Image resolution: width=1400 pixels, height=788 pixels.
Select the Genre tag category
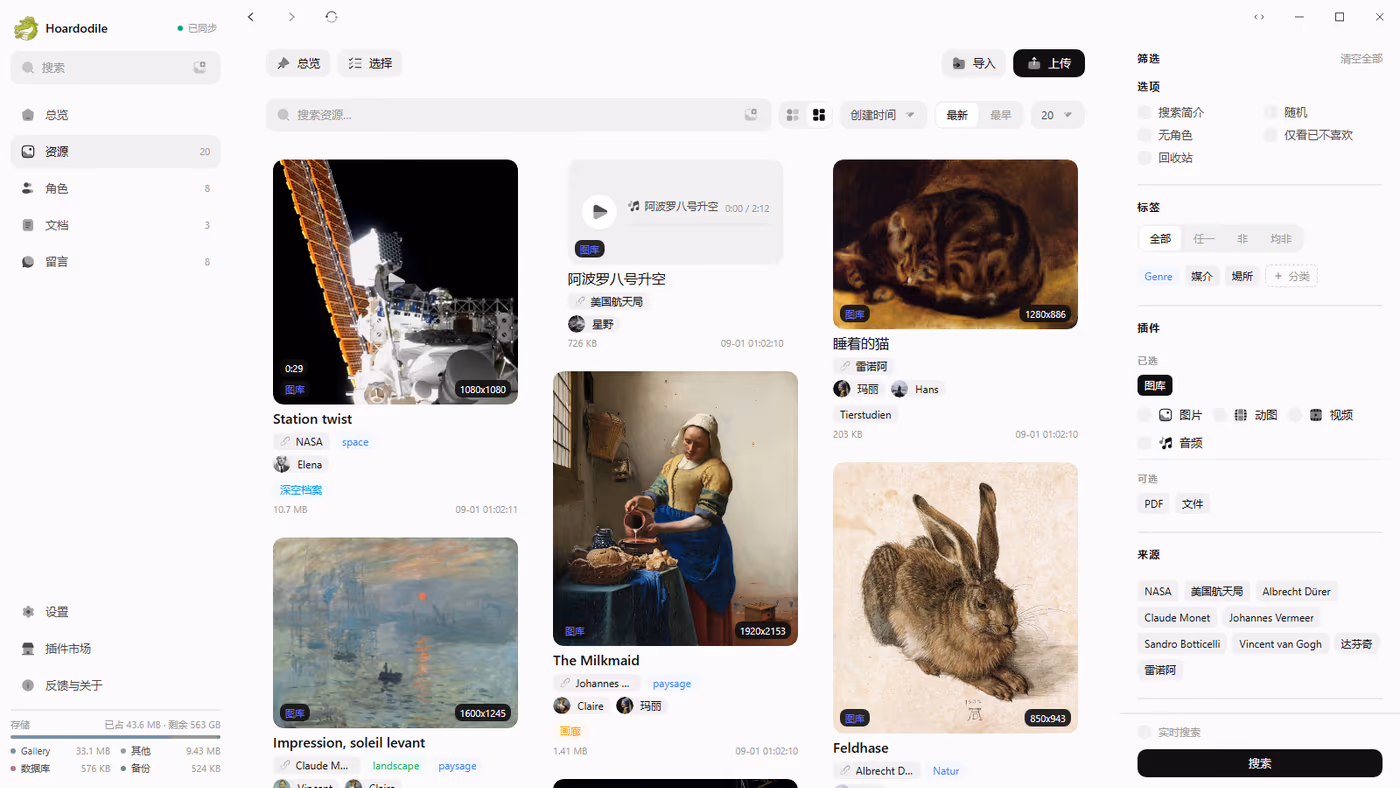pos(1158,276)
